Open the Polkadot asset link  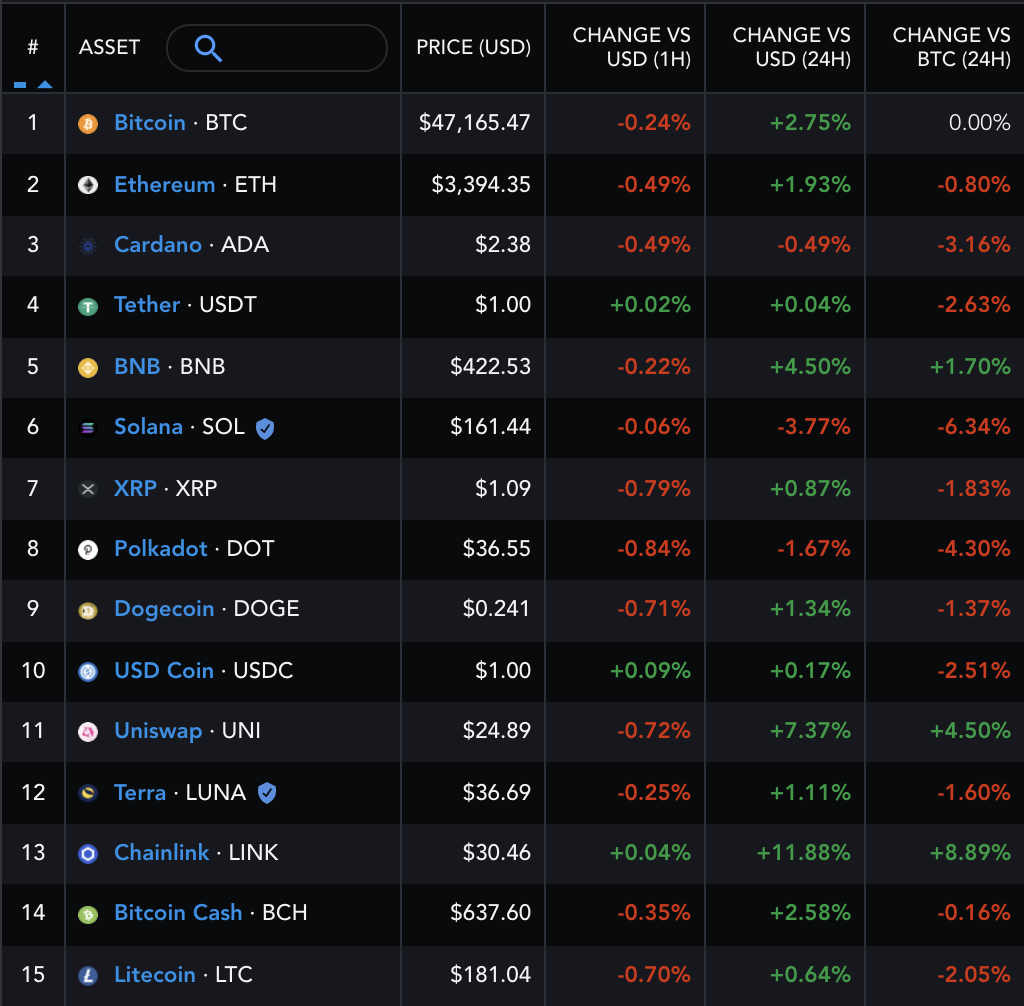(161, 549)
